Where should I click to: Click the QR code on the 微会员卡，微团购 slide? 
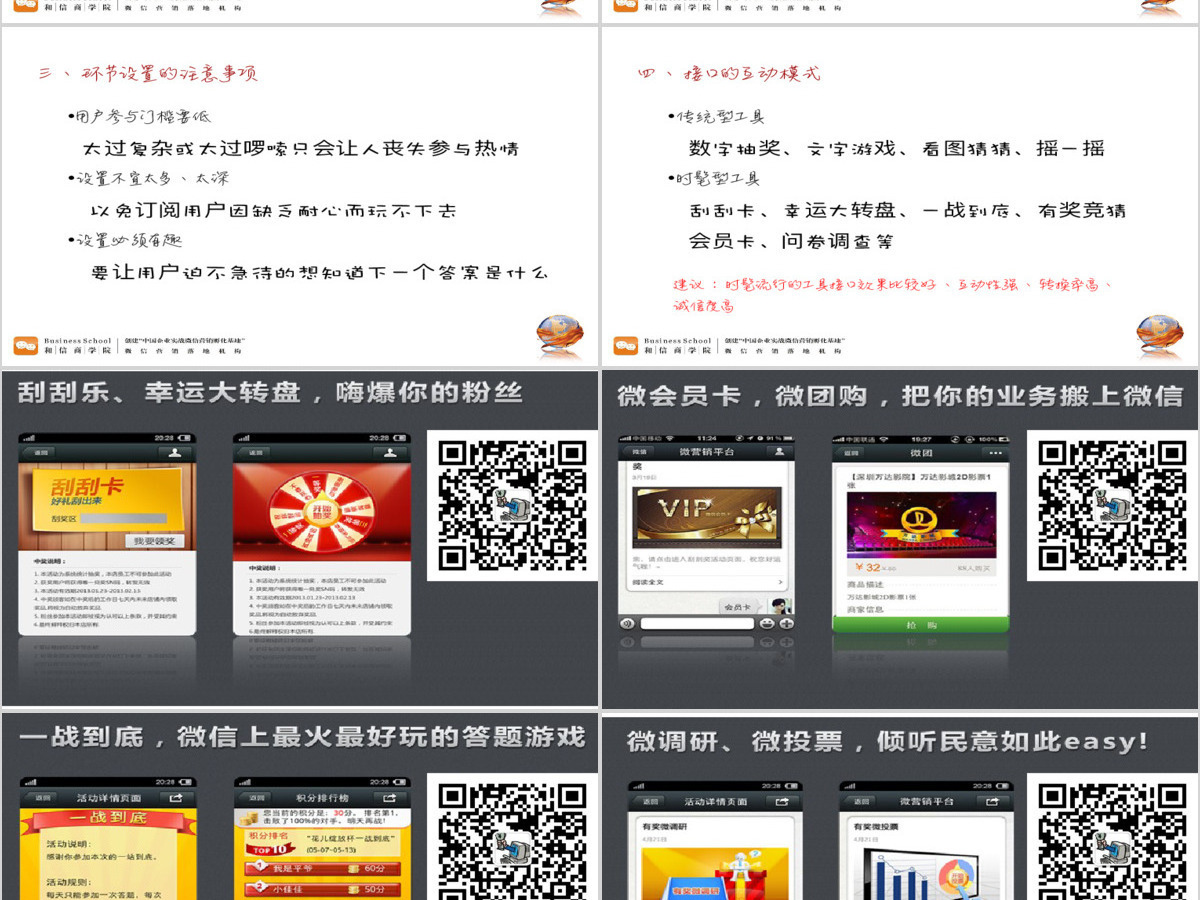click(x=1112, y=505)
